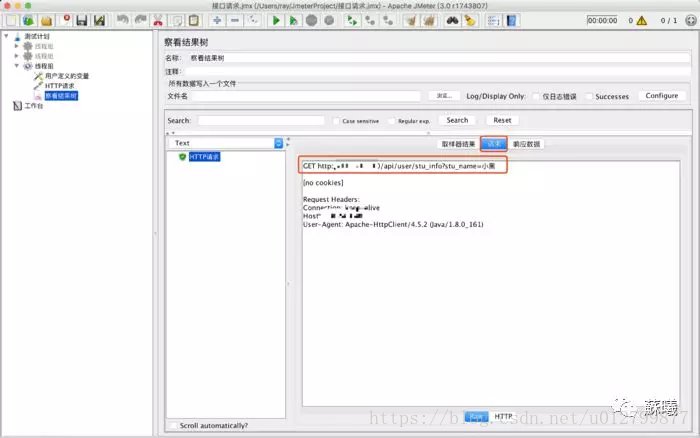The image size is (700, 438).
Task: Click the Remote Shutdown All icon
Action: [388, 21]
